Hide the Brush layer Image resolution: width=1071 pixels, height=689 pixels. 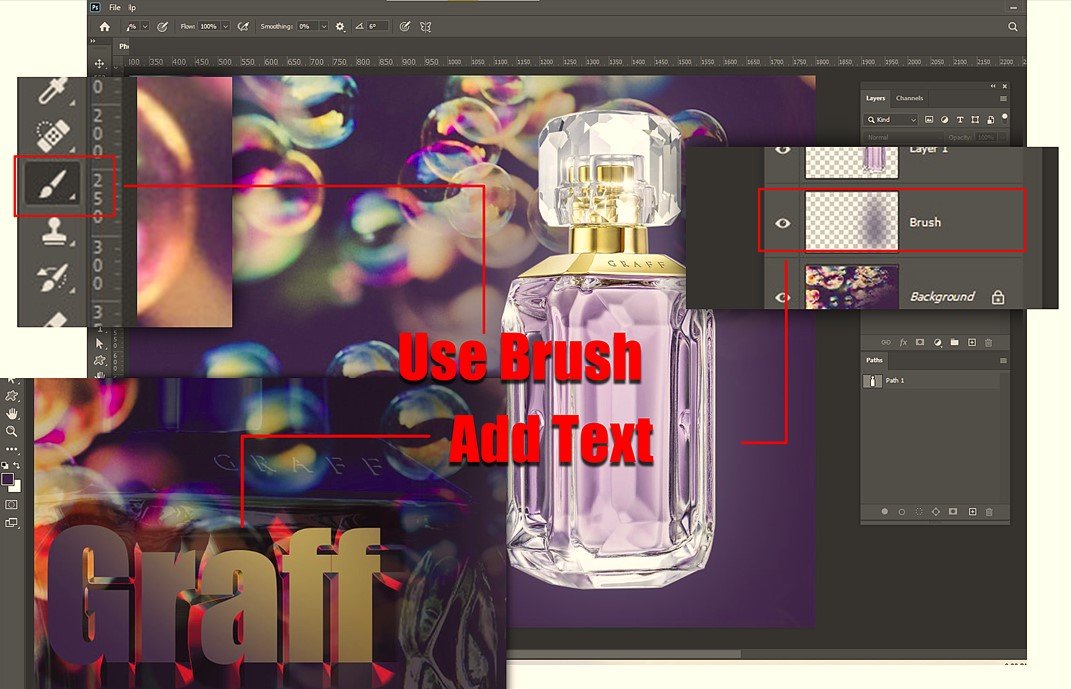point(783,223)
